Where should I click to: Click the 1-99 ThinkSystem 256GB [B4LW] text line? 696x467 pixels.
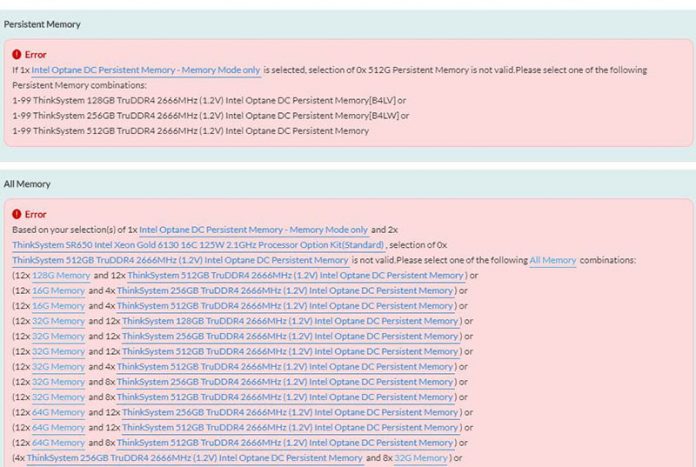point(211,116)
